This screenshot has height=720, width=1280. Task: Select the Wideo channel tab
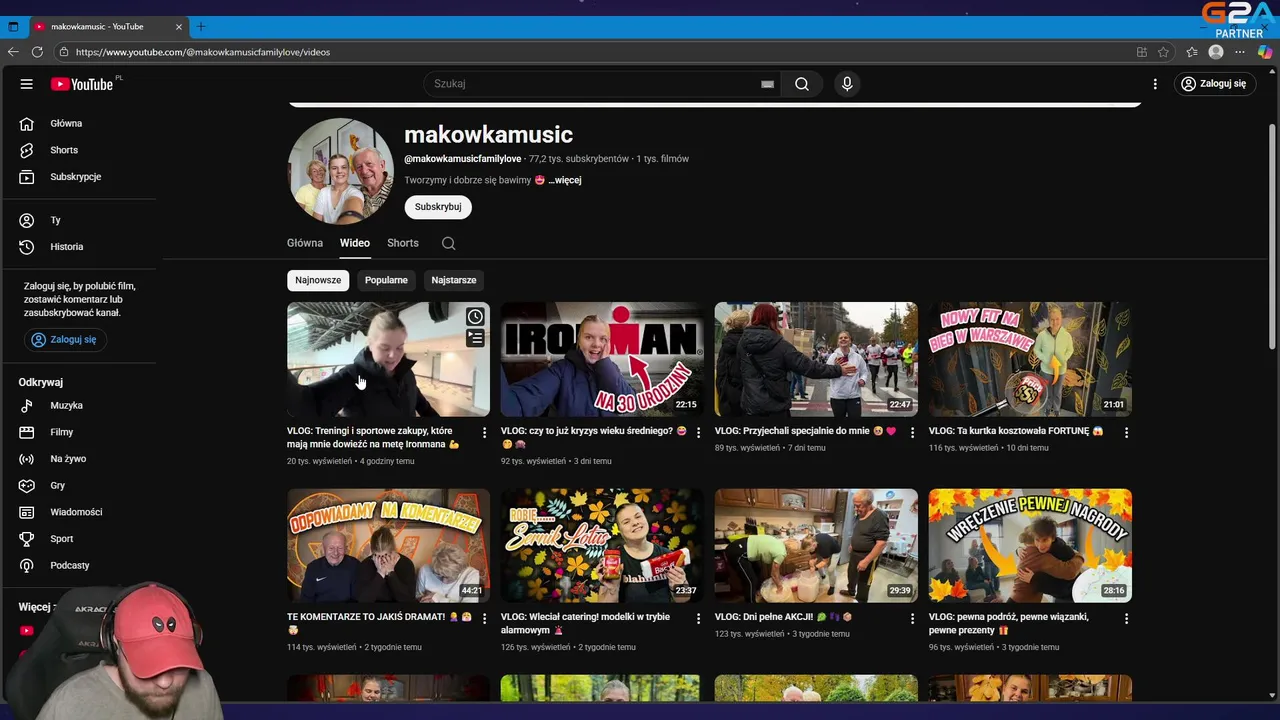pos(354,243)
